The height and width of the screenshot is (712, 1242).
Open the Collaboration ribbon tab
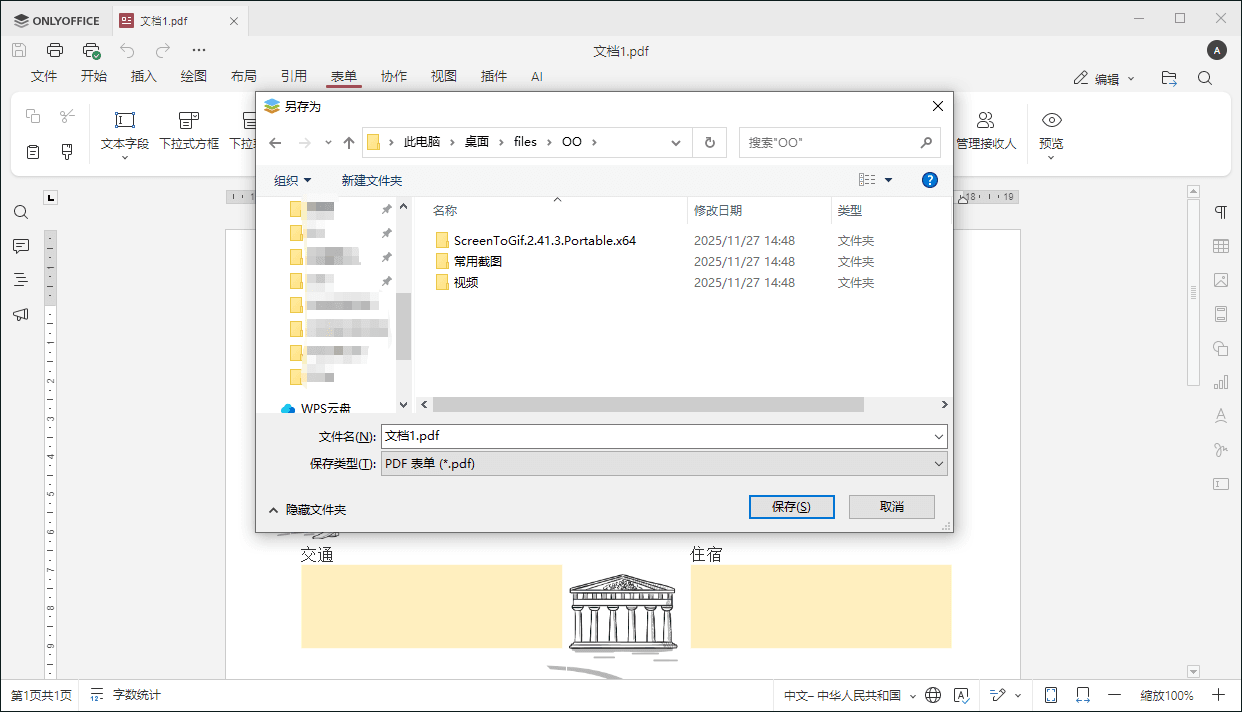tap(394, 76)
